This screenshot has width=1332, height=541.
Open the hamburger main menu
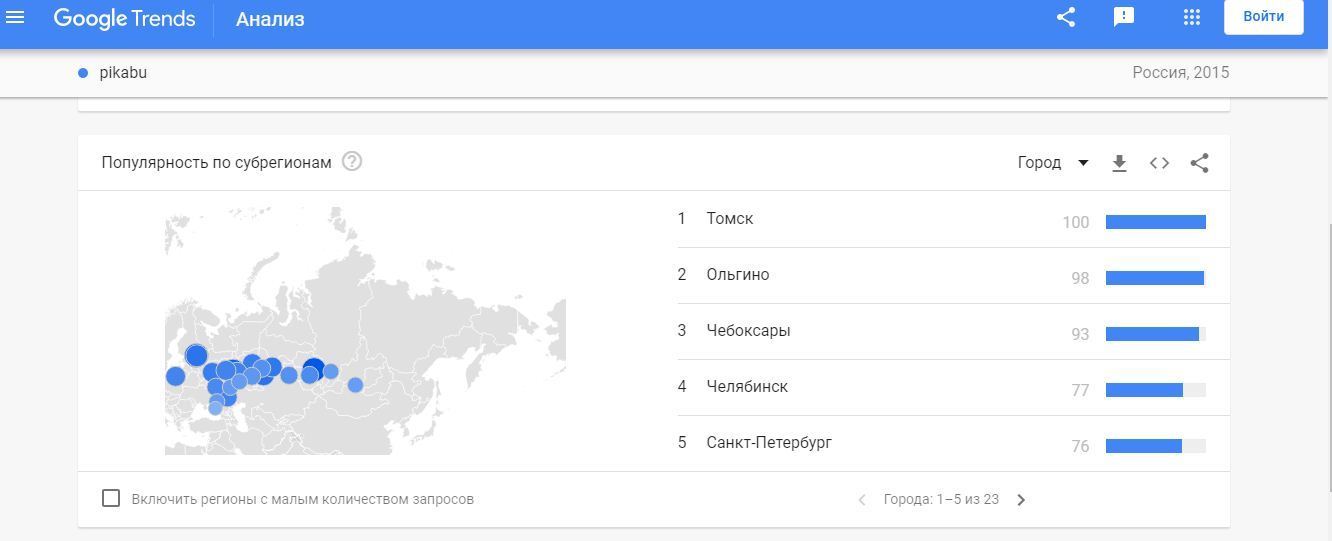tap(15, 17)
